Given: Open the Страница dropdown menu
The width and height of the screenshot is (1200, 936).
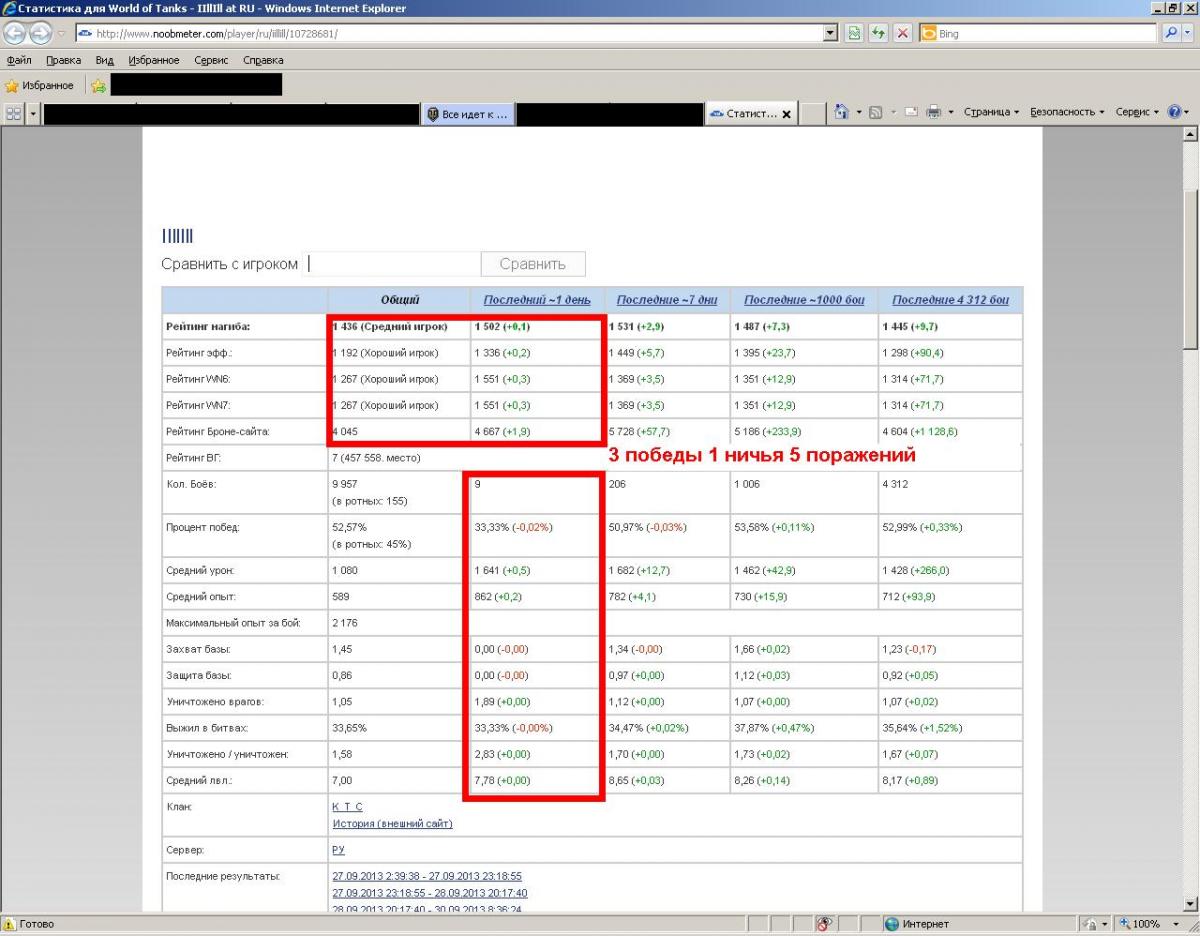Looking at the screenshot, I should click(991, 112).
